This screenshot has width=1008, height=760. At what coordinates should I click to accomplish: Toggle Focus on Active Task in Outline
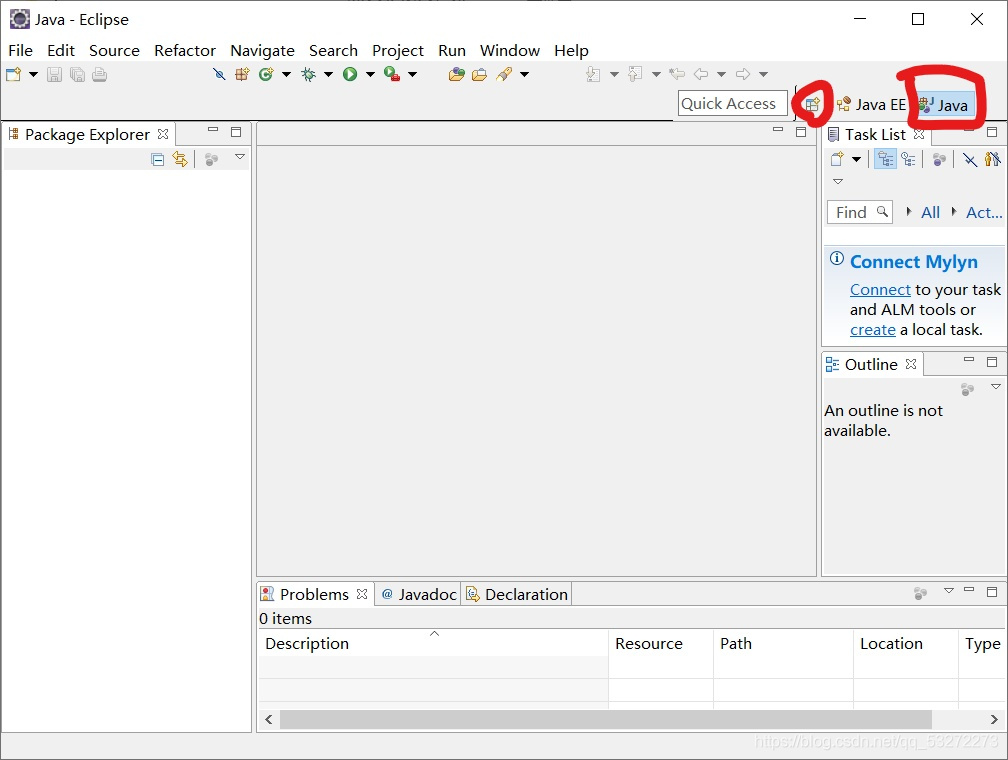tap(968, 389)
